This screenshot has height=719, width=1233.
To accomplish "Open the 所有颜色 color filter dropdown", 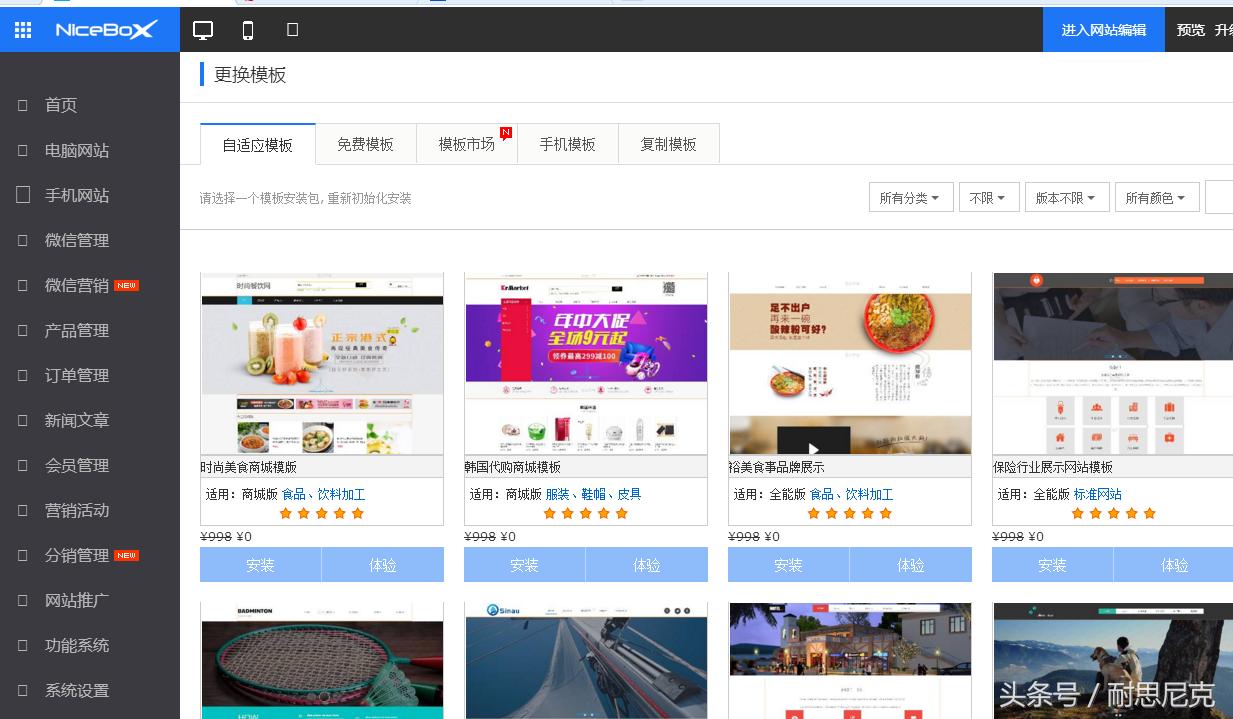I will pos(1156,197).
